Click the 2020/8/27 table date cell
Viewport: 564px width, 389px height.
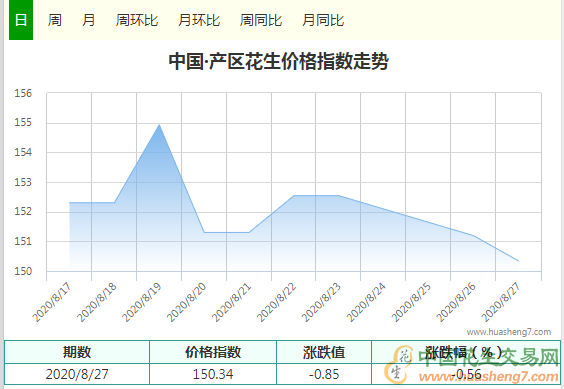click(77, 374)
